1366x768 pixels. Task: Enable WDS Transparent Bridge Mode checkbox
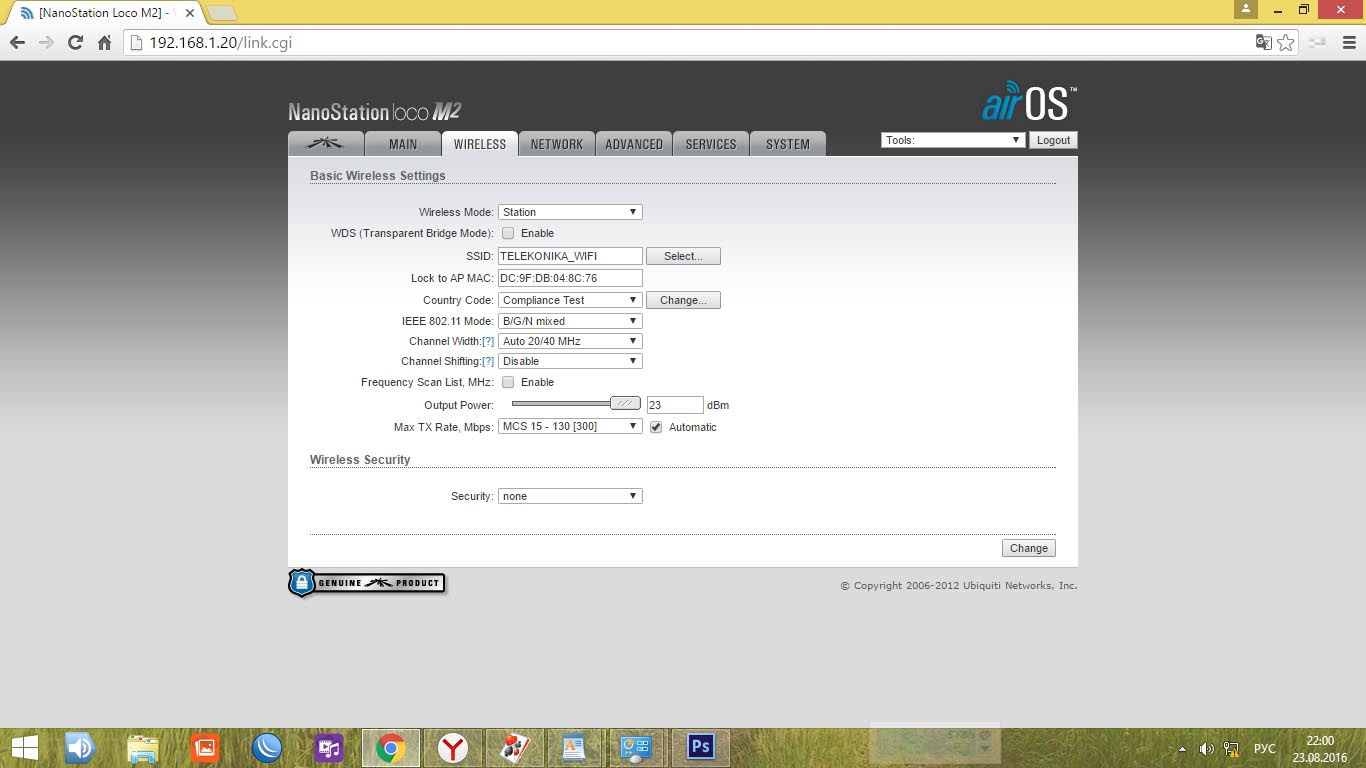click(508, 233)
